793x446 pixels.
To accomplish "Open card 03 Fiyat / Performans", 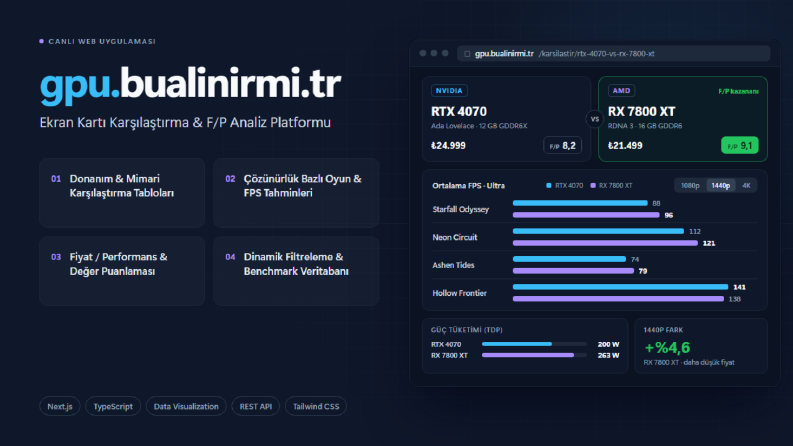I will point(122,271).
